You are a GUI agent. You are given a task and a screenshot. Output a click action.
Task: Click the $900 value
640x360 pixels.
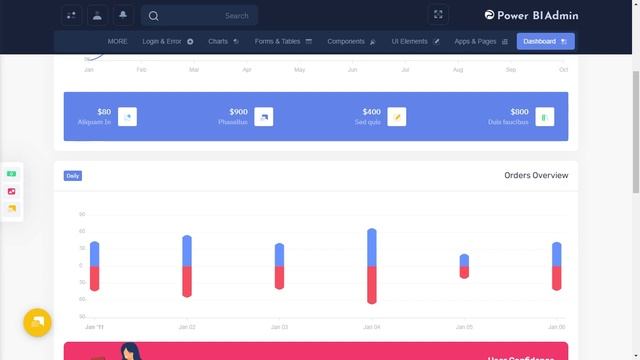pos(238,112)
